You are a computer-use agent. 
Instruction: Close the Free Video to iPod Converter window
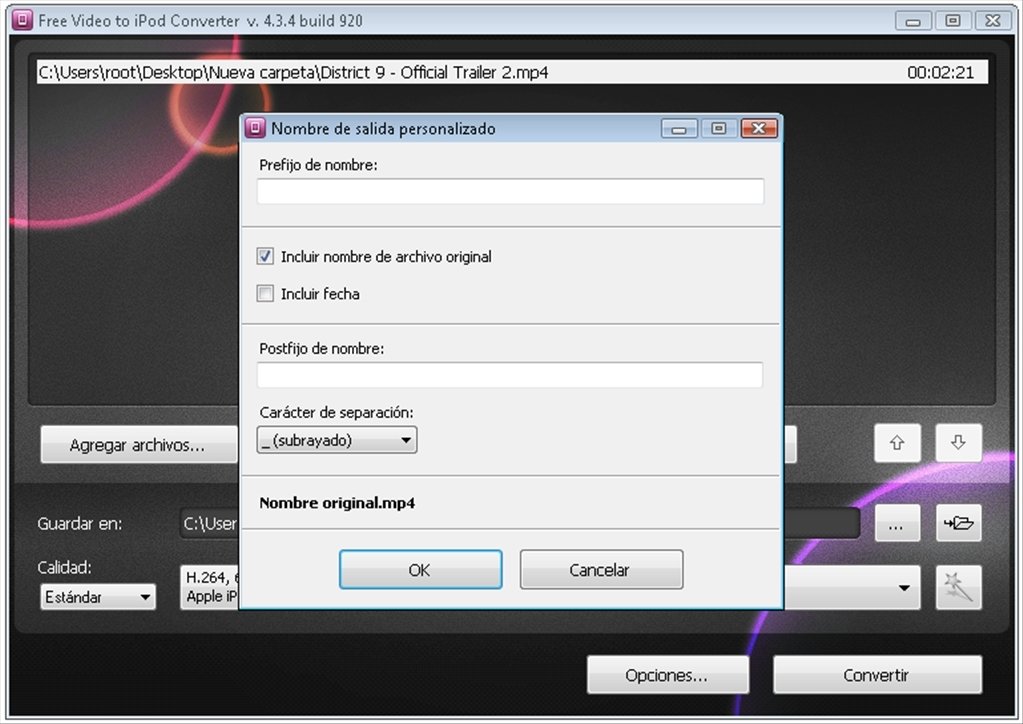point(992,21)
